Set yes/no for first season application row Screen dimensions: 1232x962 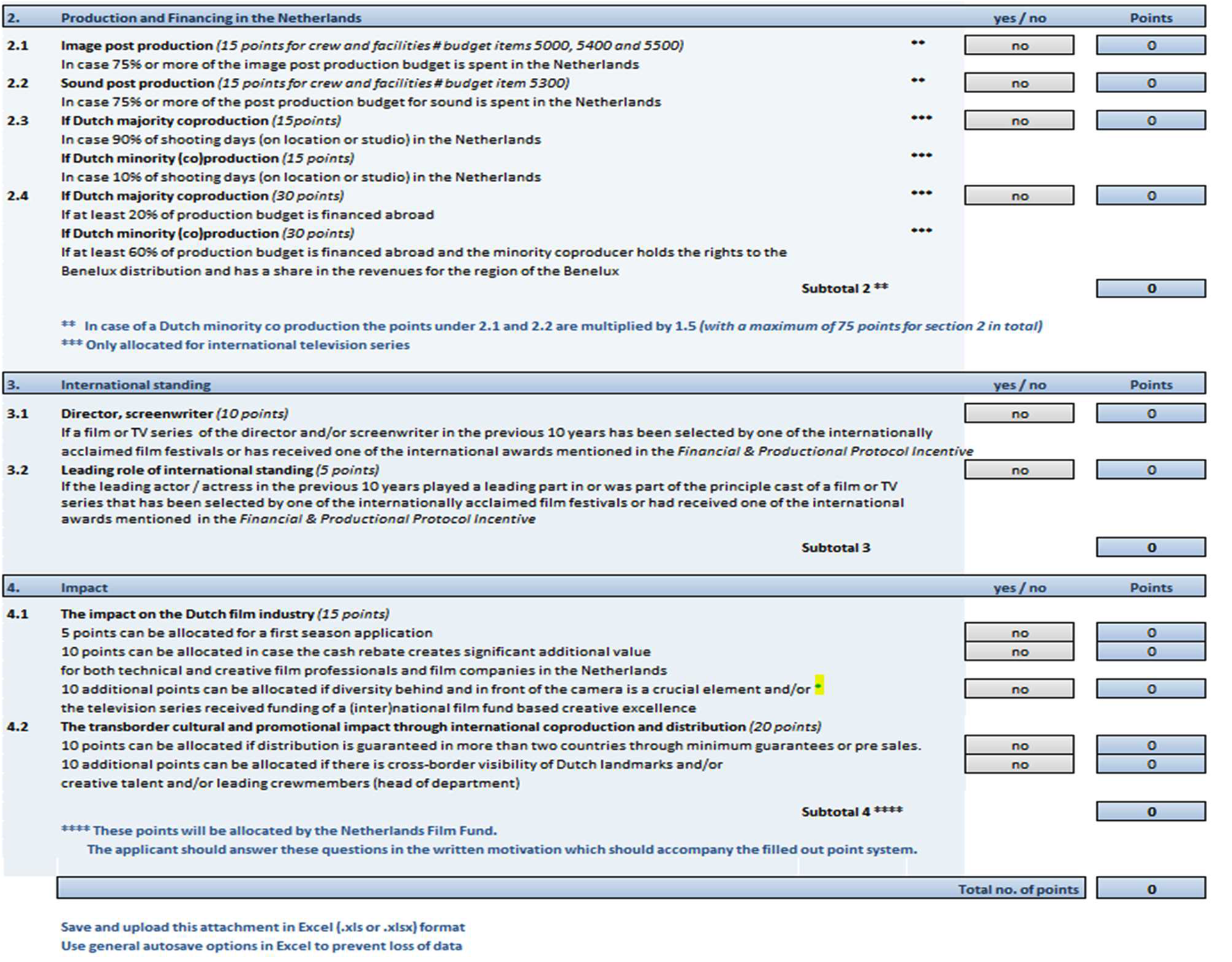point(1019,633)
